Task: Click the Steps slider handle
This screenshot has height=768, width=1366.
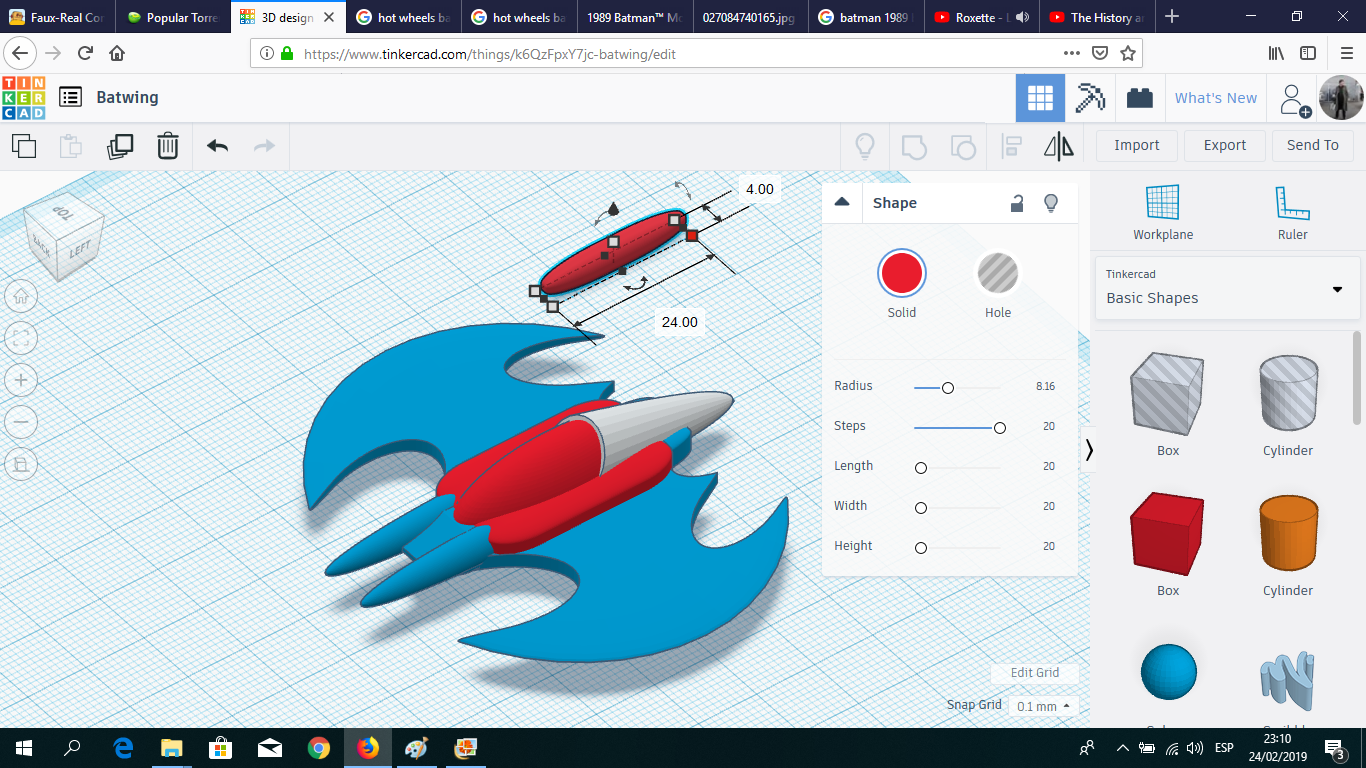Action: (1000, 428)
